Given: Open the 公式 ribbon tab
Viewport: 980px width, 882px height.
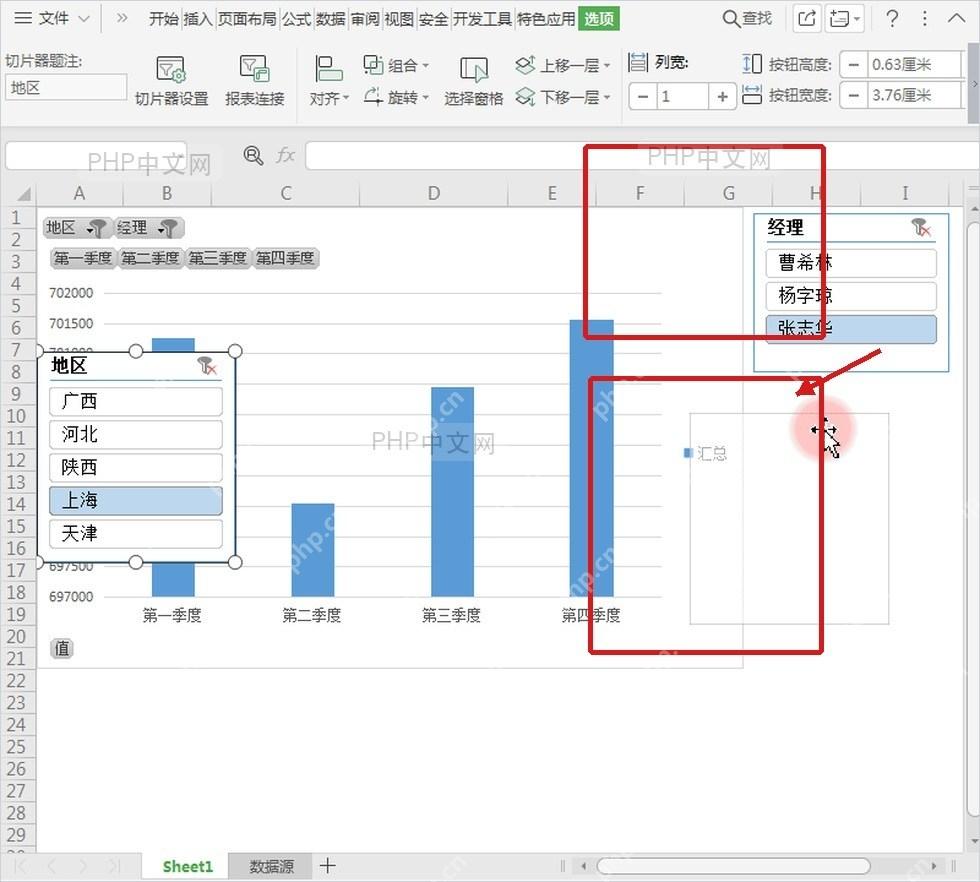Looking at the screenshot, I should tap(296, 19).
